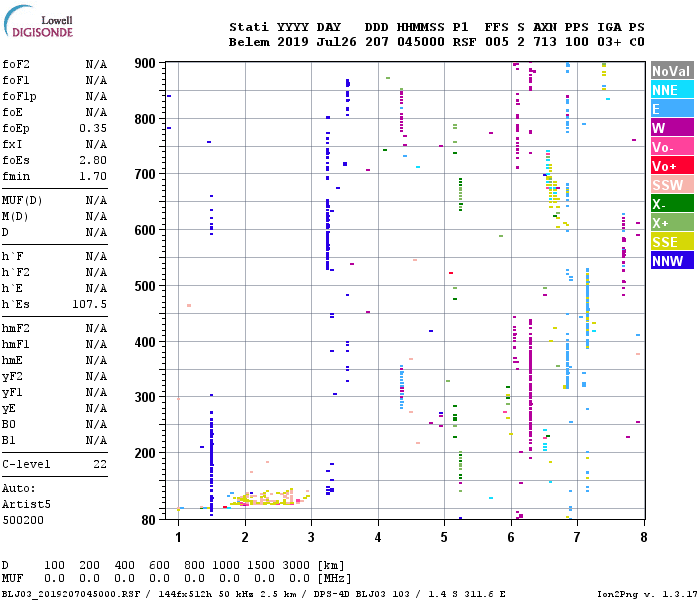Viewport: 700px width, 600px height.
Task: Click the B0 parameter label
Action: tap(9, 424)
